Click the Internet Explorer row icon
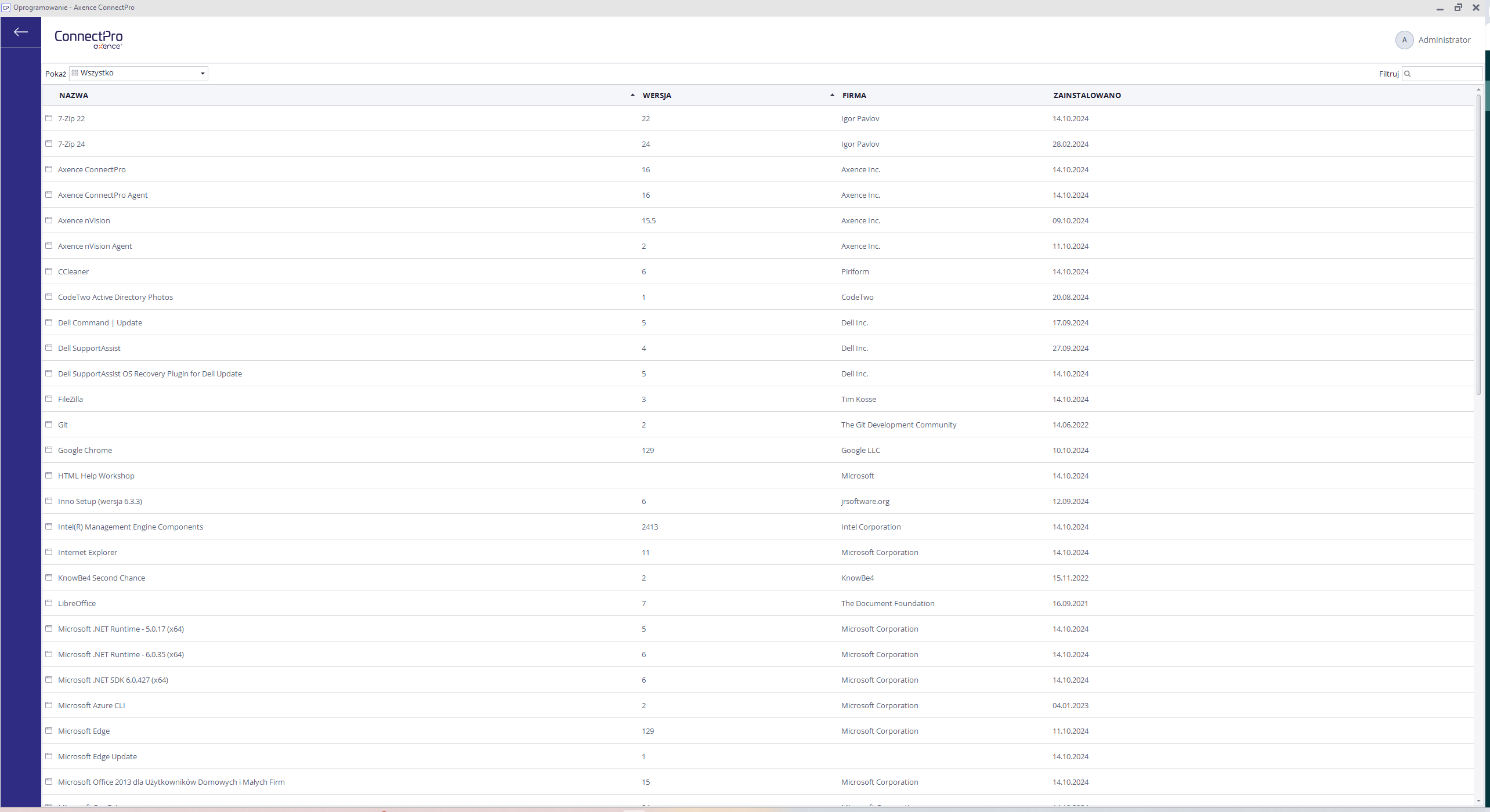The width and height of the screenshot is (1490, 812). 49,552
